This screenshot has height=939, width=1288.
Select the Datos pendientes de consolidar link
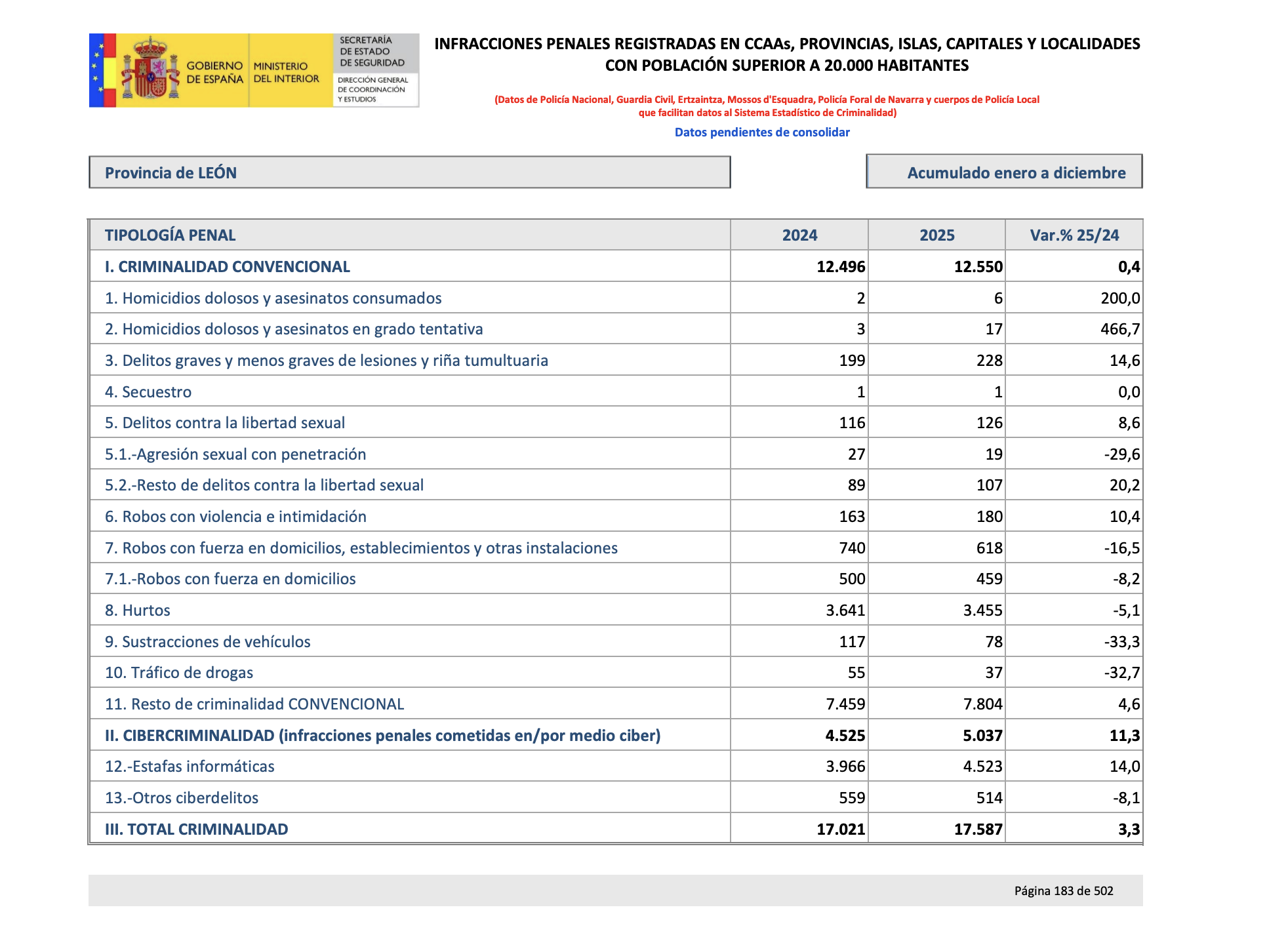pos(763,132)
